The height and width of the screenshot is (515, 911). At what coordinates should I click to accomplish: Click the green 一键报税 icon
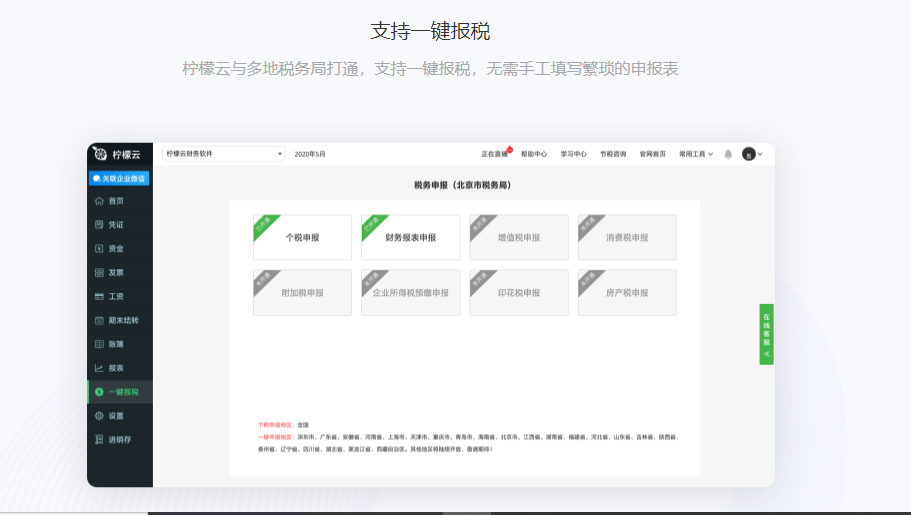tap(99, 392)
